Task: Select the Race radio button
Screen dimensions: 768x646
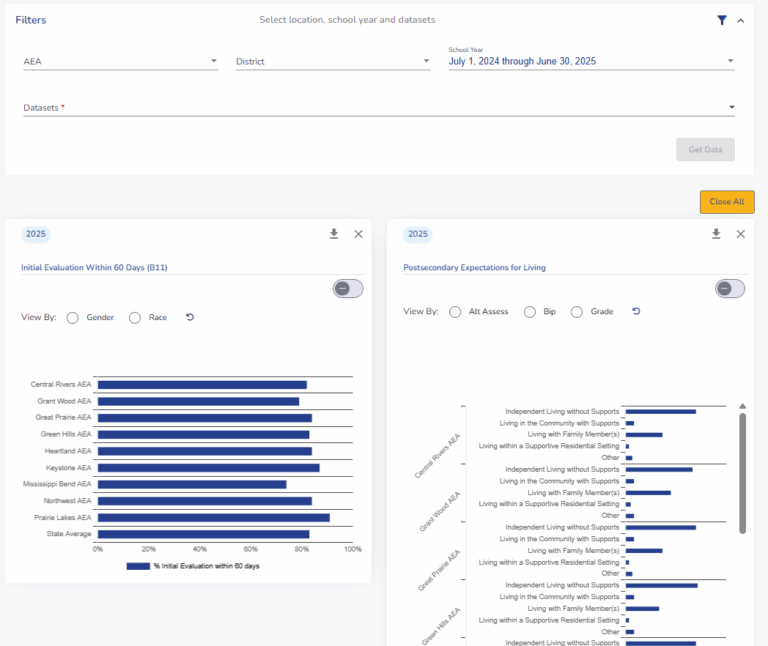Action: pos(135,318)
